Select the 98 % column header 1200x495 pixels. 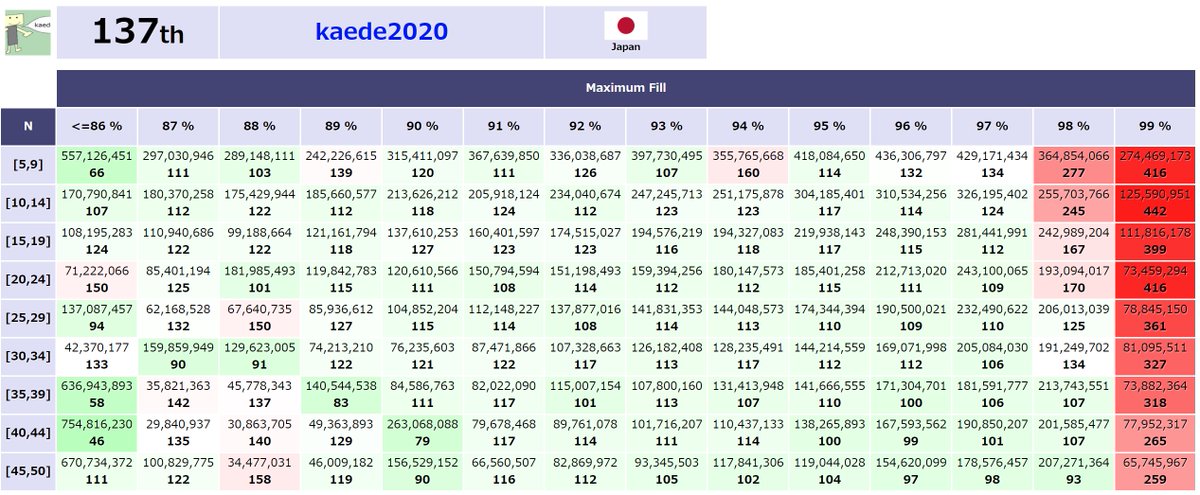pyautogui.click(x=1073, y=126)
